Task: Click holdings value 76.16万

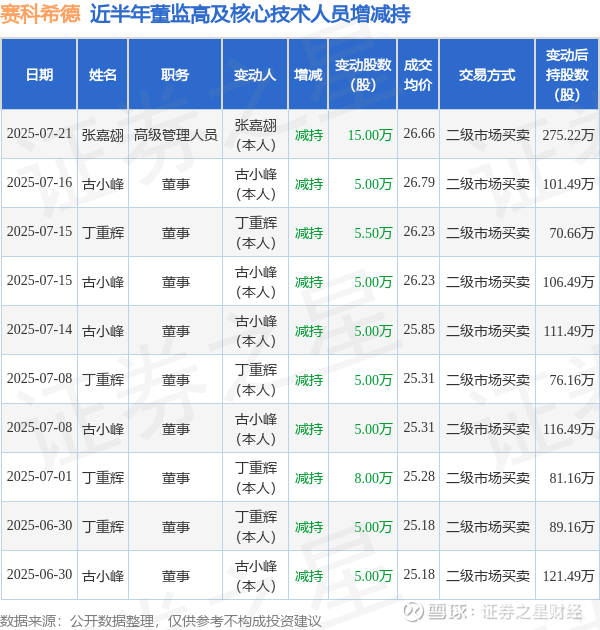Action: tap(571, 380)
